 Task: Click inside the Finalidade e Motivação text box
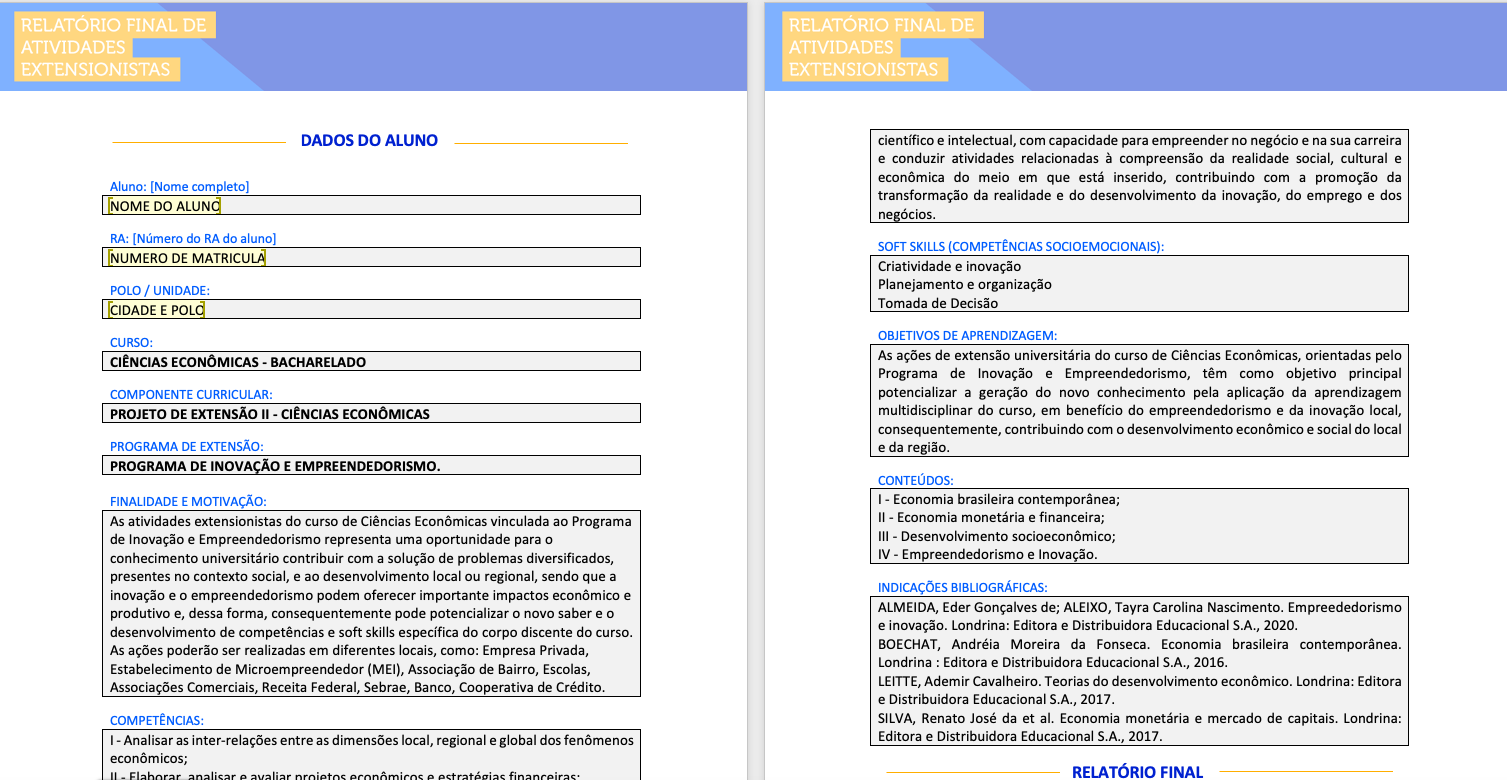(x=371, y=604)
